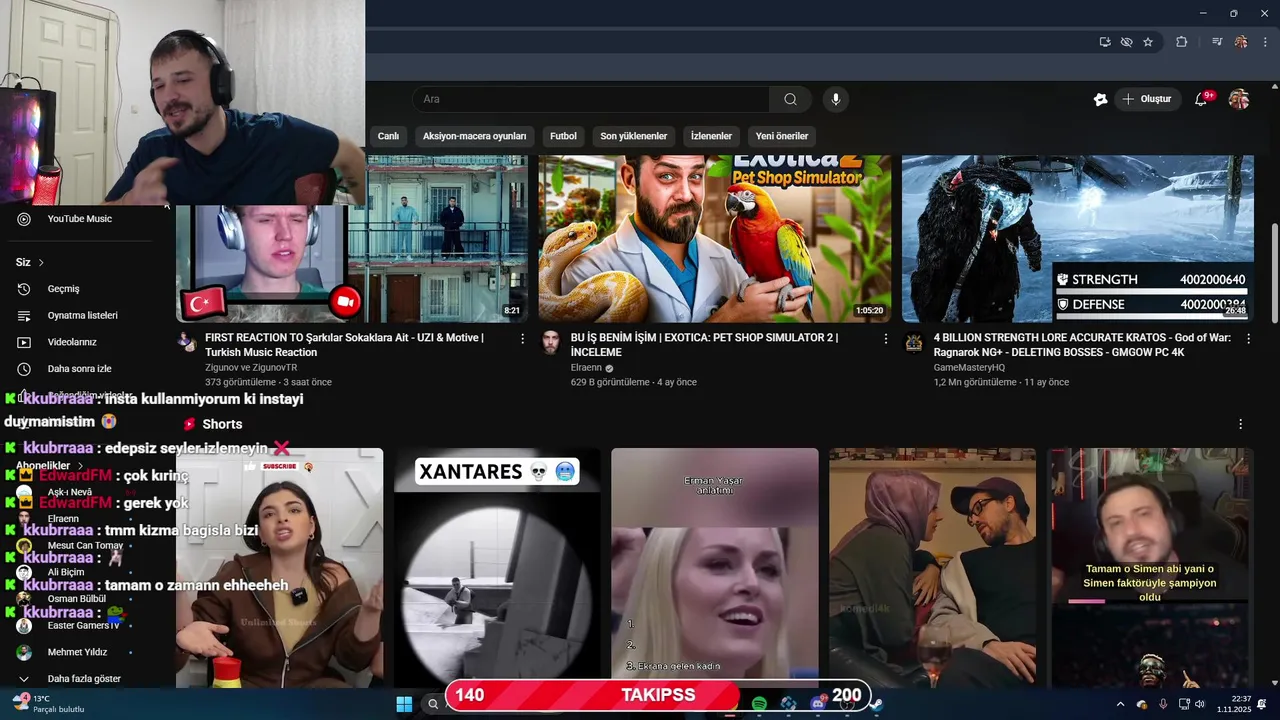The height and width of the screenshot is (720, 1280).
Task: Open the Kratos God of War thumbnail
Action: [x=1077, y=238]
